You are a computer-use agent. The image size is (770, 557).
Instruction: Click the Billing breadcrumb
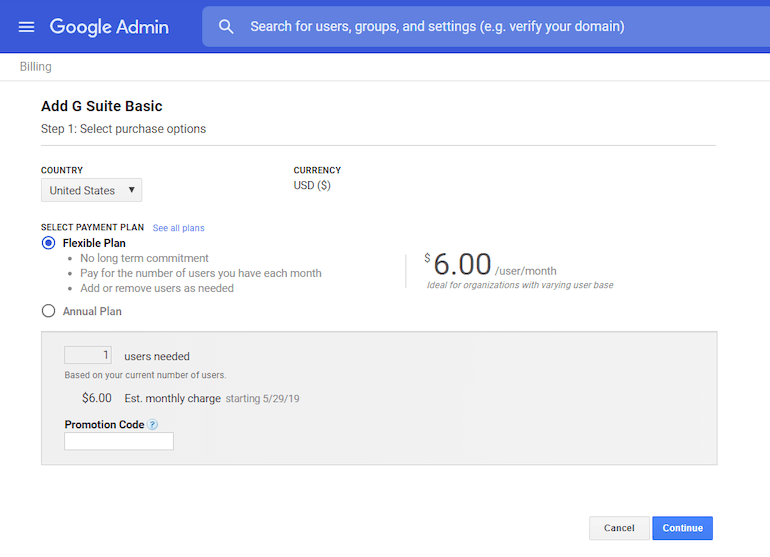pyautogui.click(x=35, y=67)
